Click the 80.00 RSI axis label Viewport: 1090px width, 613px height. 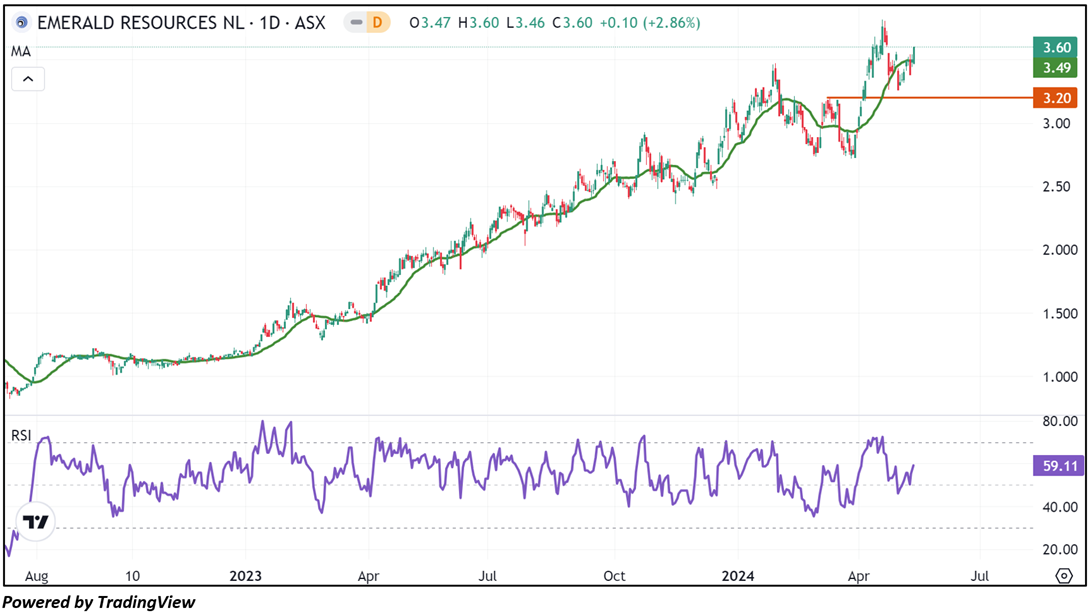[1060, 421]
